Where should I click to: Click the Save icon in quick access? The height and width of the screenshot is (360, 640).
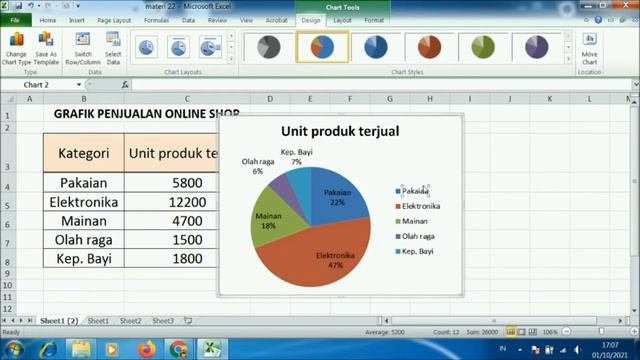19,6
